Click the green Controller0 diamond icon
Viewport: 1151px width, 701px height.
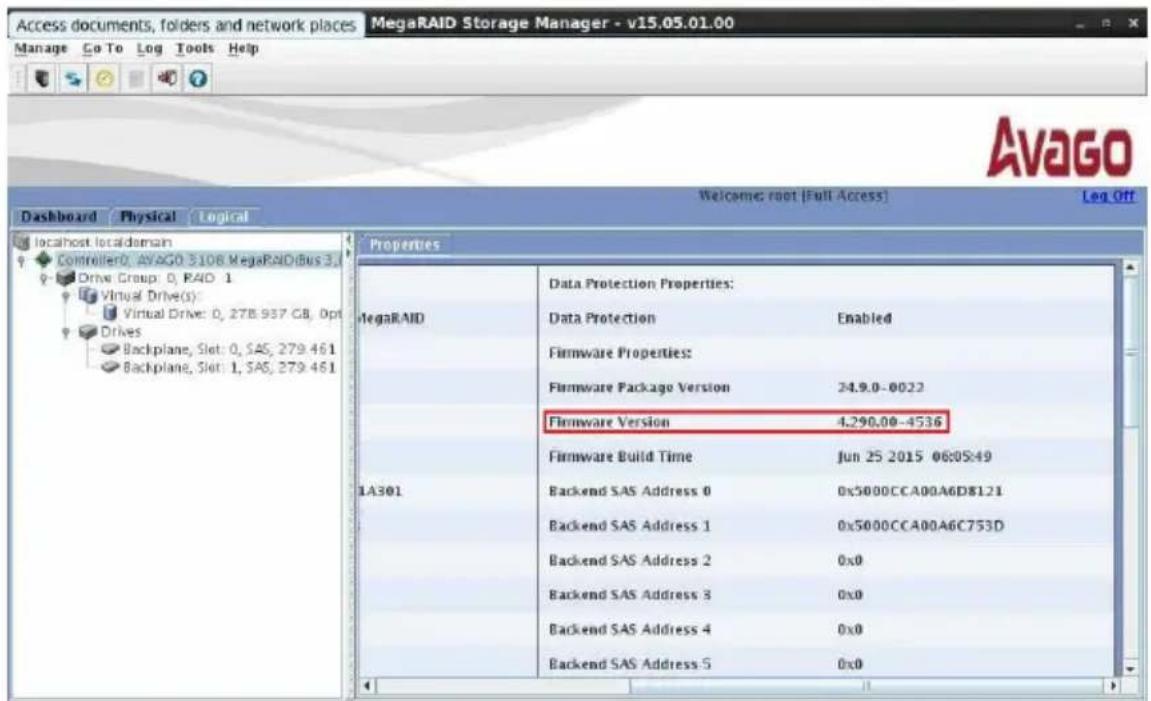43,259
